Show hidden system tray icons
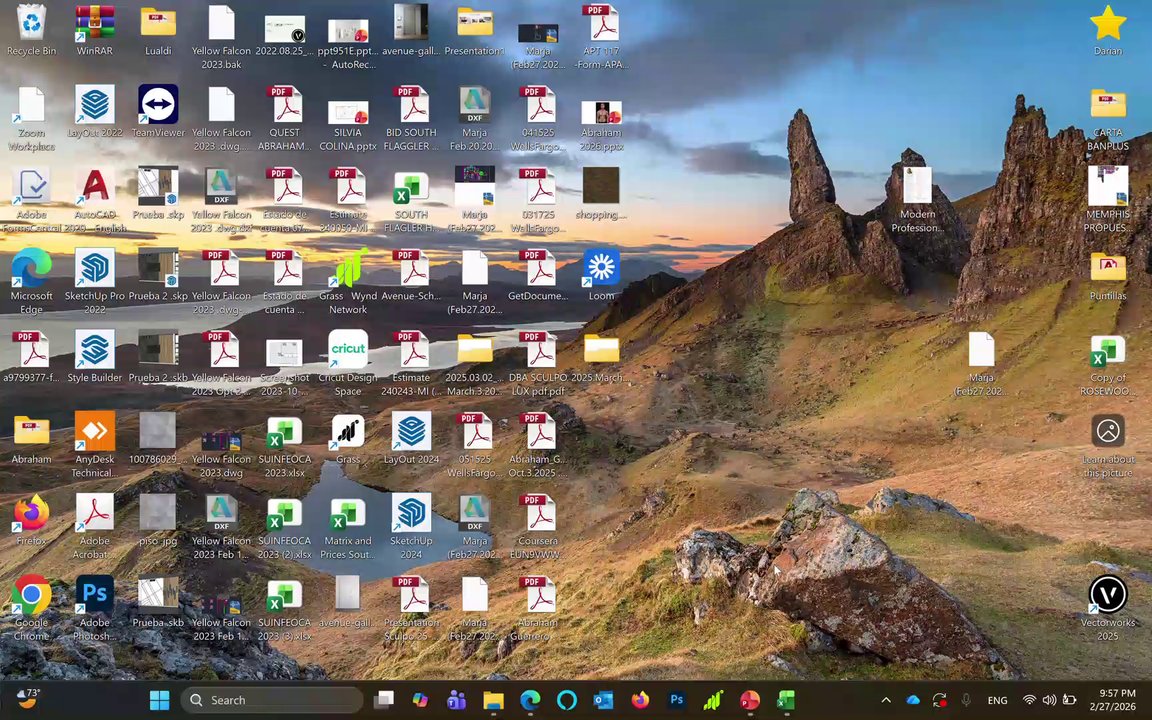This screenshot has height=720, width=1152. (x=886, y=700)
